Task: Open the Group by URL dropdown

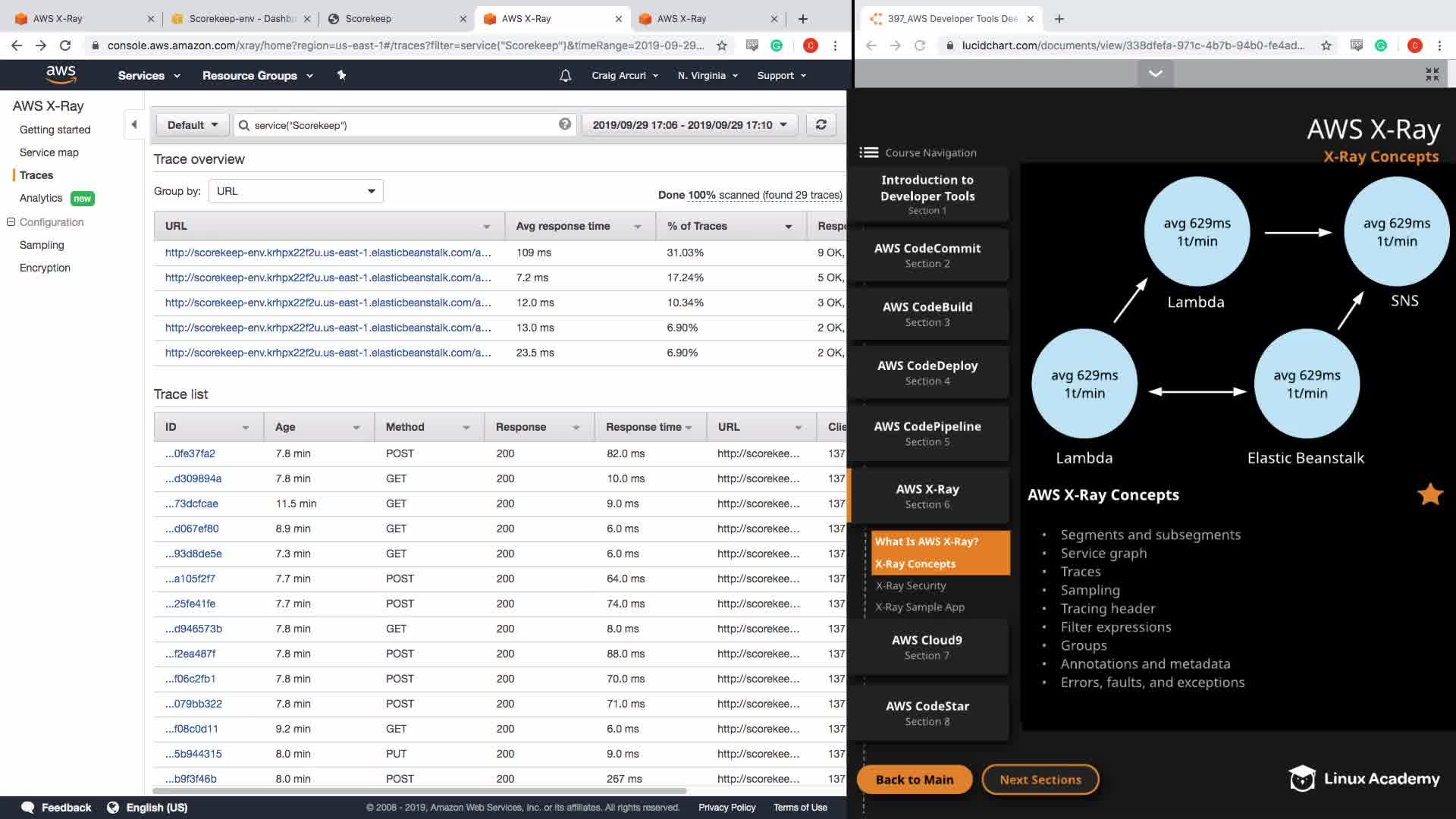Action: click(x=296, y=191)
